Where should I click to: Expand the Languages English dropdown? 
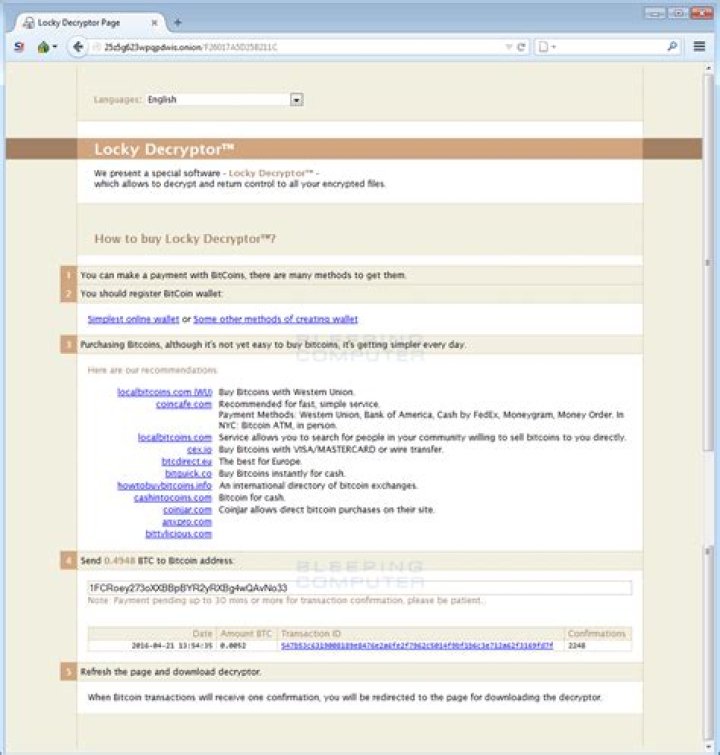tap(296, 100)
